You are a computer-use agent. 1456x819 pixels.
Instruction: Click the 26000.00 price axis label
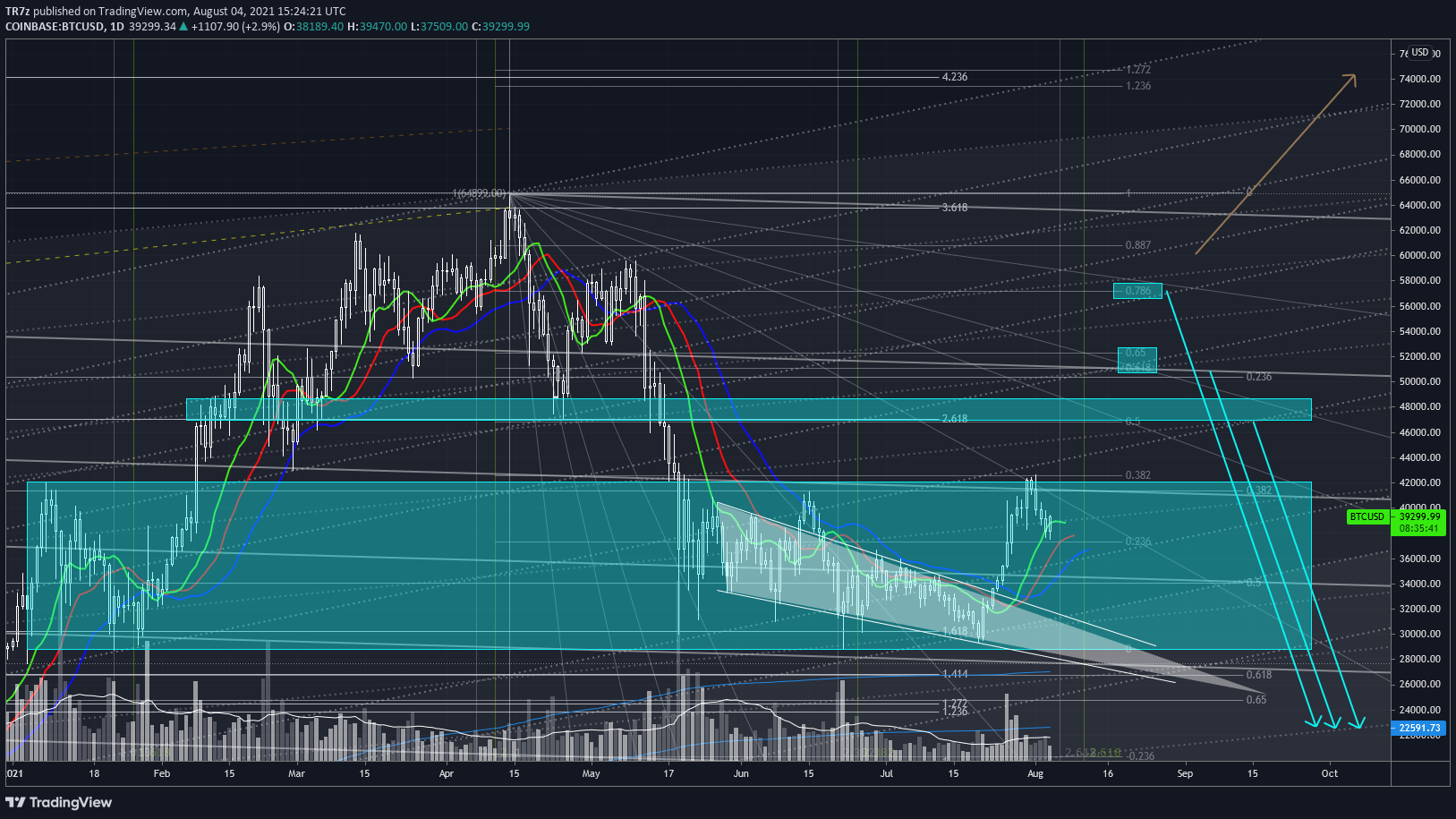[x=1420, y=684]
